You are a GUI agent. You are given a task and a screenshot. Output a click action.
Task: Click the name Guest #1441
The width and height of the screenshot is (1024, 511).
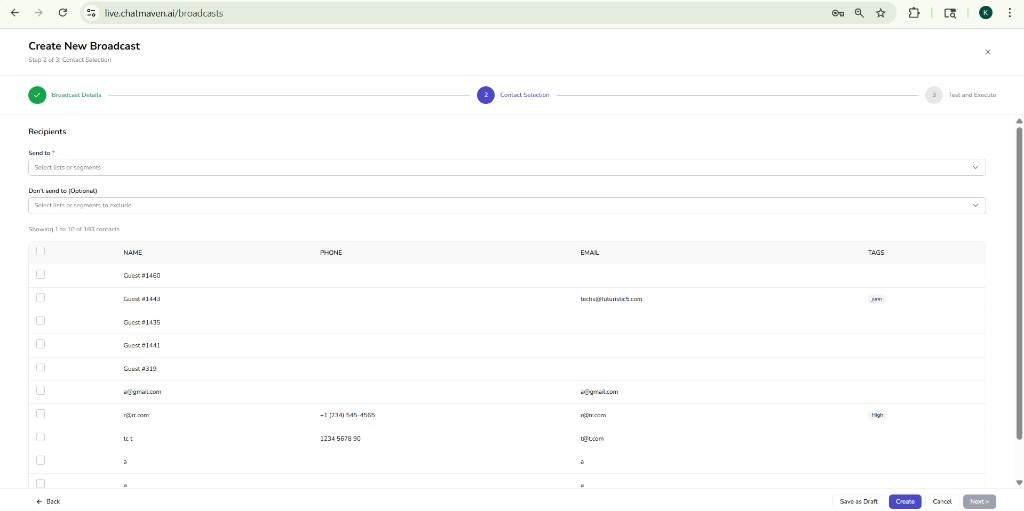tap(142, 345)
